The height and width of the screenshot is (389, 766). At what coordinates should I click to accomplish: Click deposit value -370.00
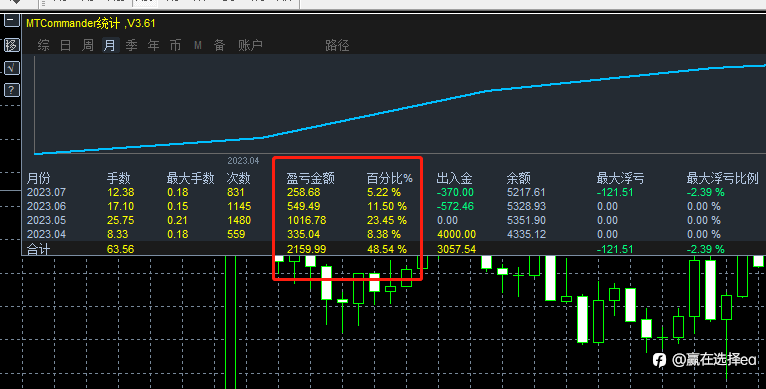[x=455, y=193]
